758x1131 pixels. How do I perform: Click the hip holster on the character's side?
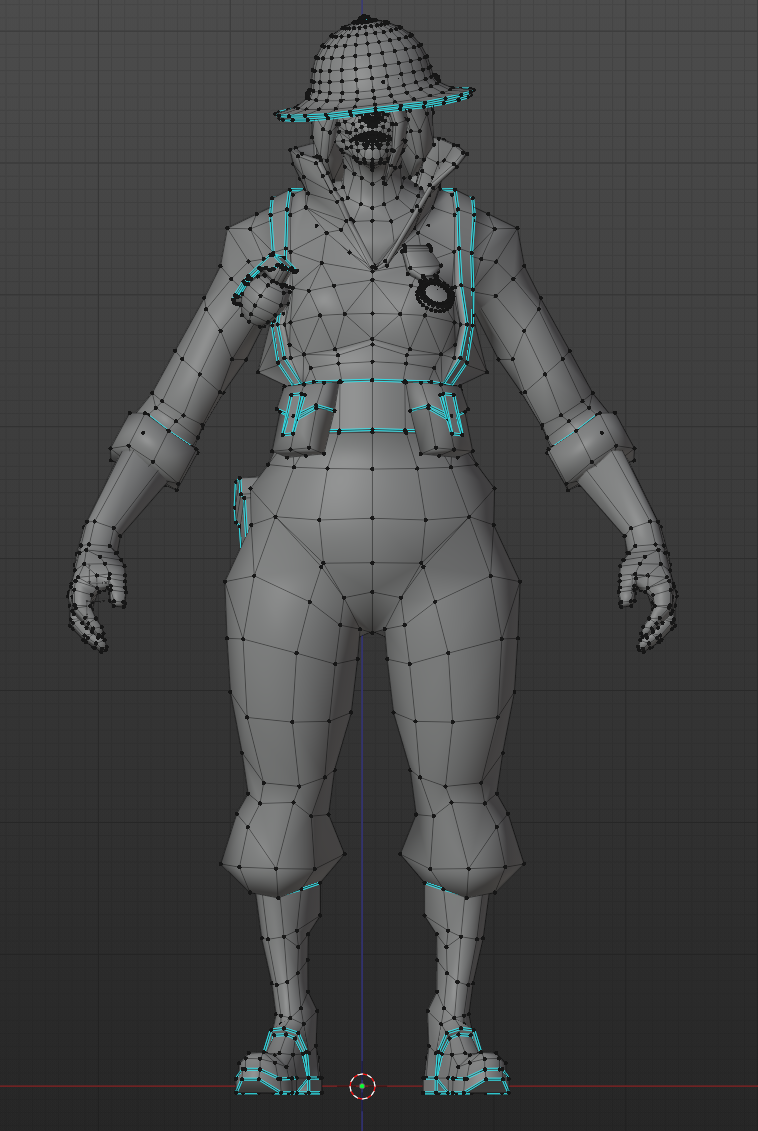tap(242, 510)
